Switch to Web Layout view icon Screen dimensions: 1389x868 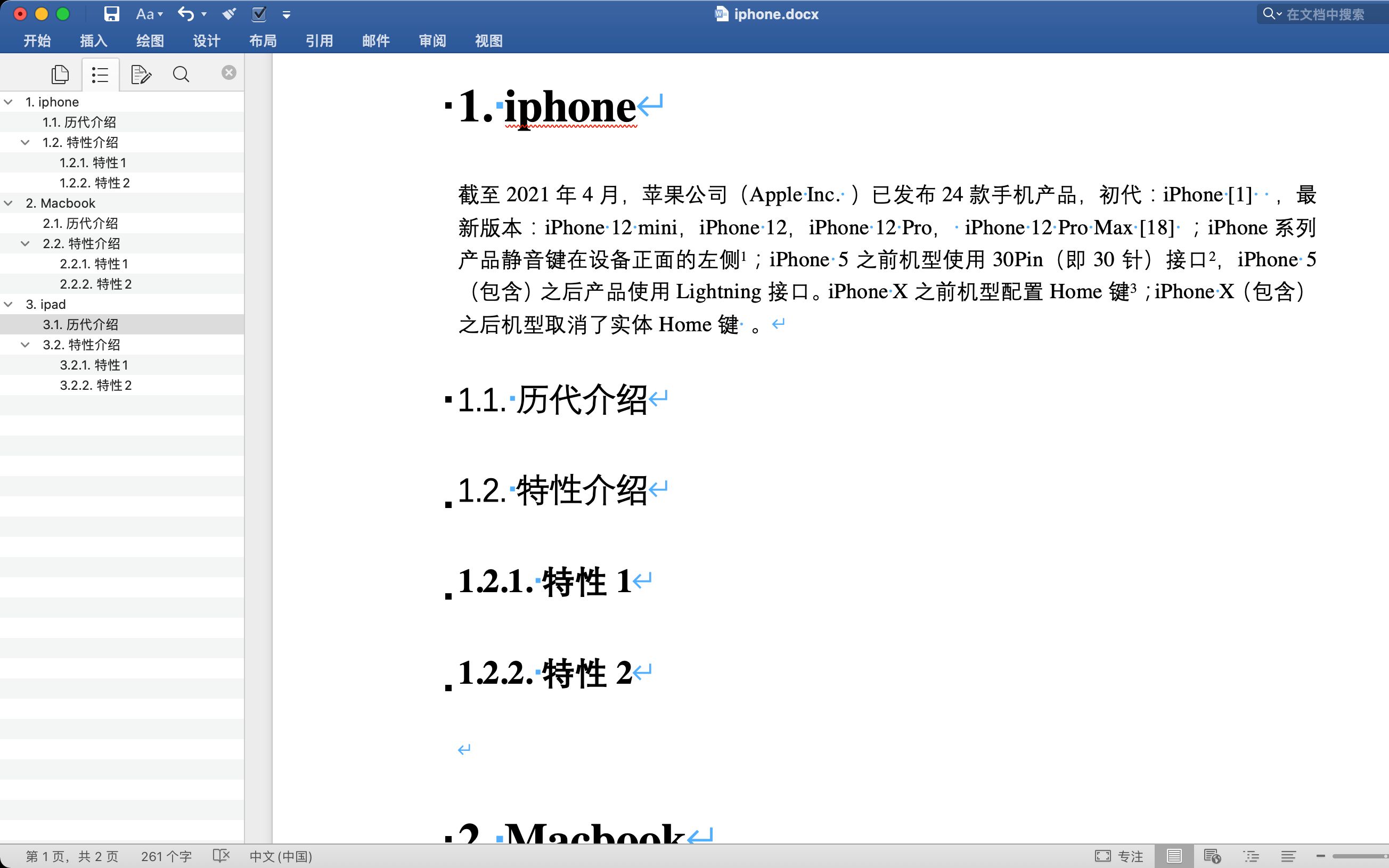pyautogui.click(x=1212, y=856)
